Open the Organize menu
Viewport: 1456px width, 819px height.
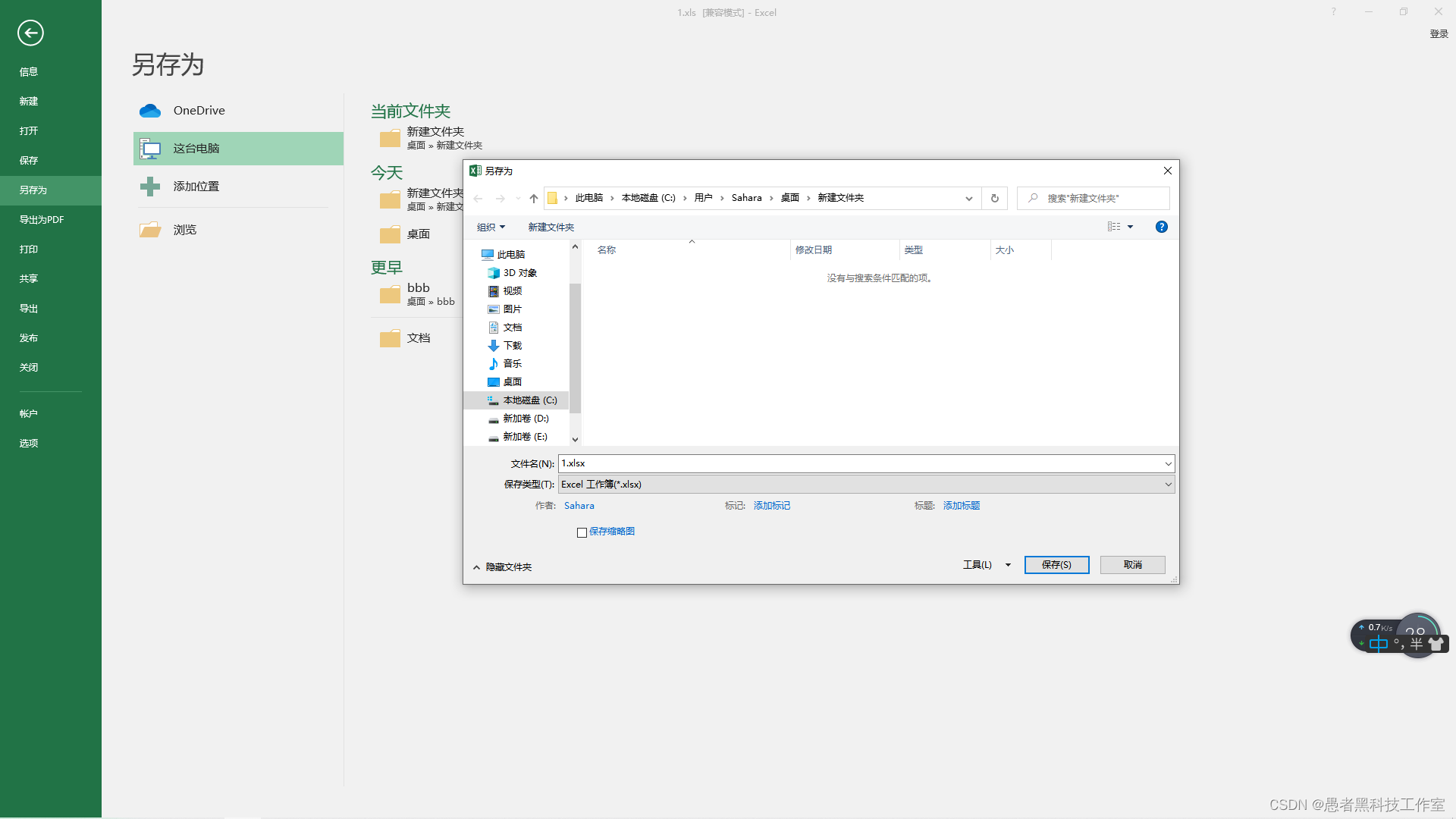click(491, 227)
